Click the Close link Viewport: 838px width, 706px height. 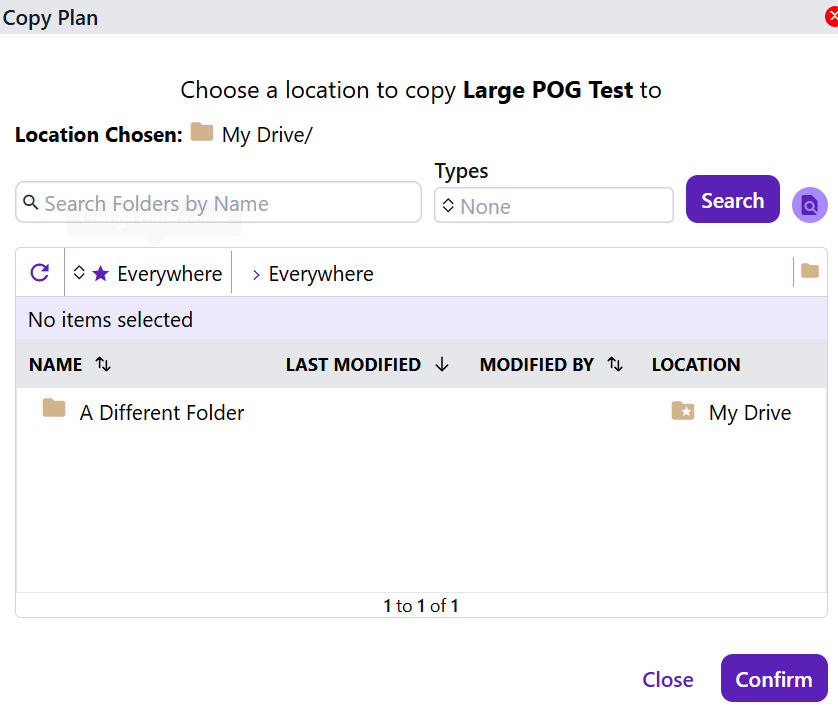click(667, 679)
